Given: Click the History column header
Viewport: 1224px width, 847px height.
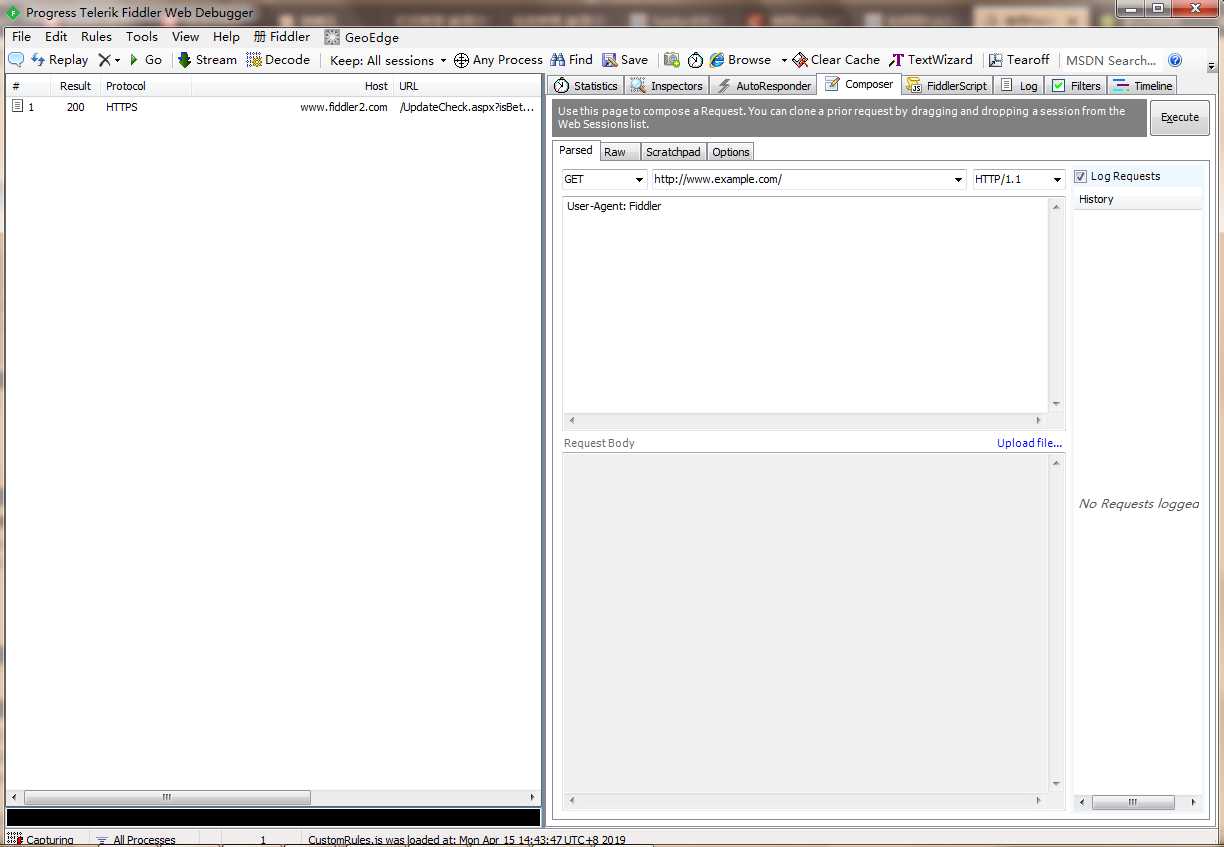Looking at the screenshot, I should 1138,199.
